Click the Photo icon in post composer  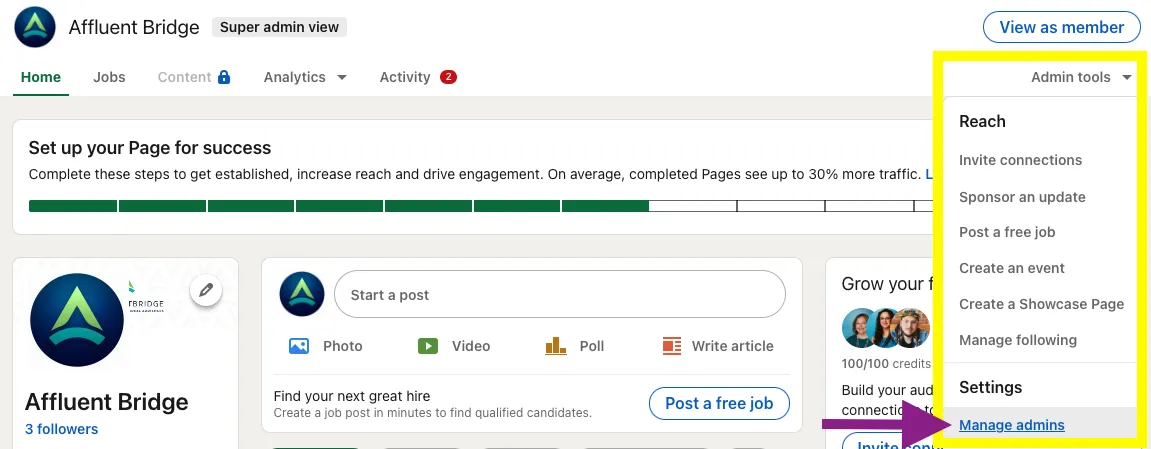[298, 346]
